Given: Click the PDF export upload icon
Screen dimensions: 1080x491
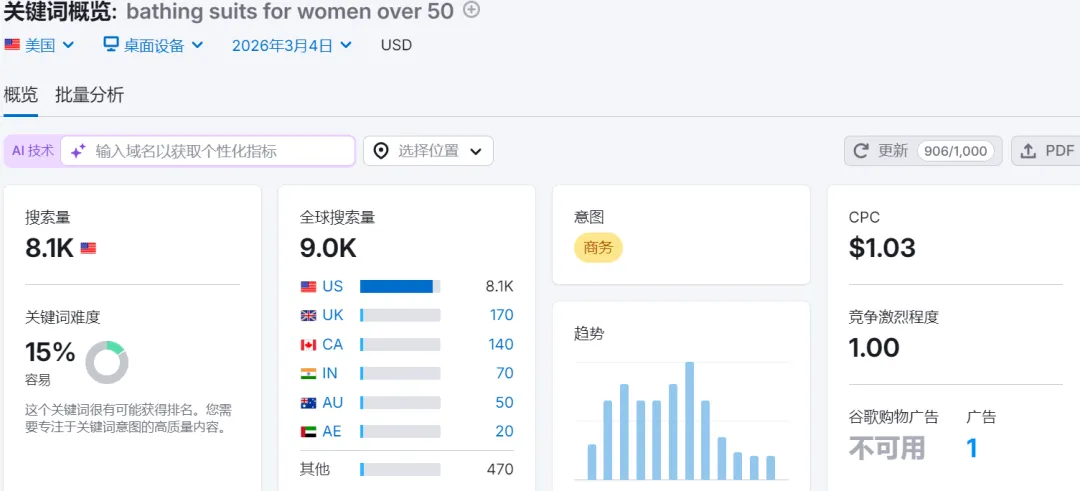Looking at the screenshot, I should point(1028,151).
